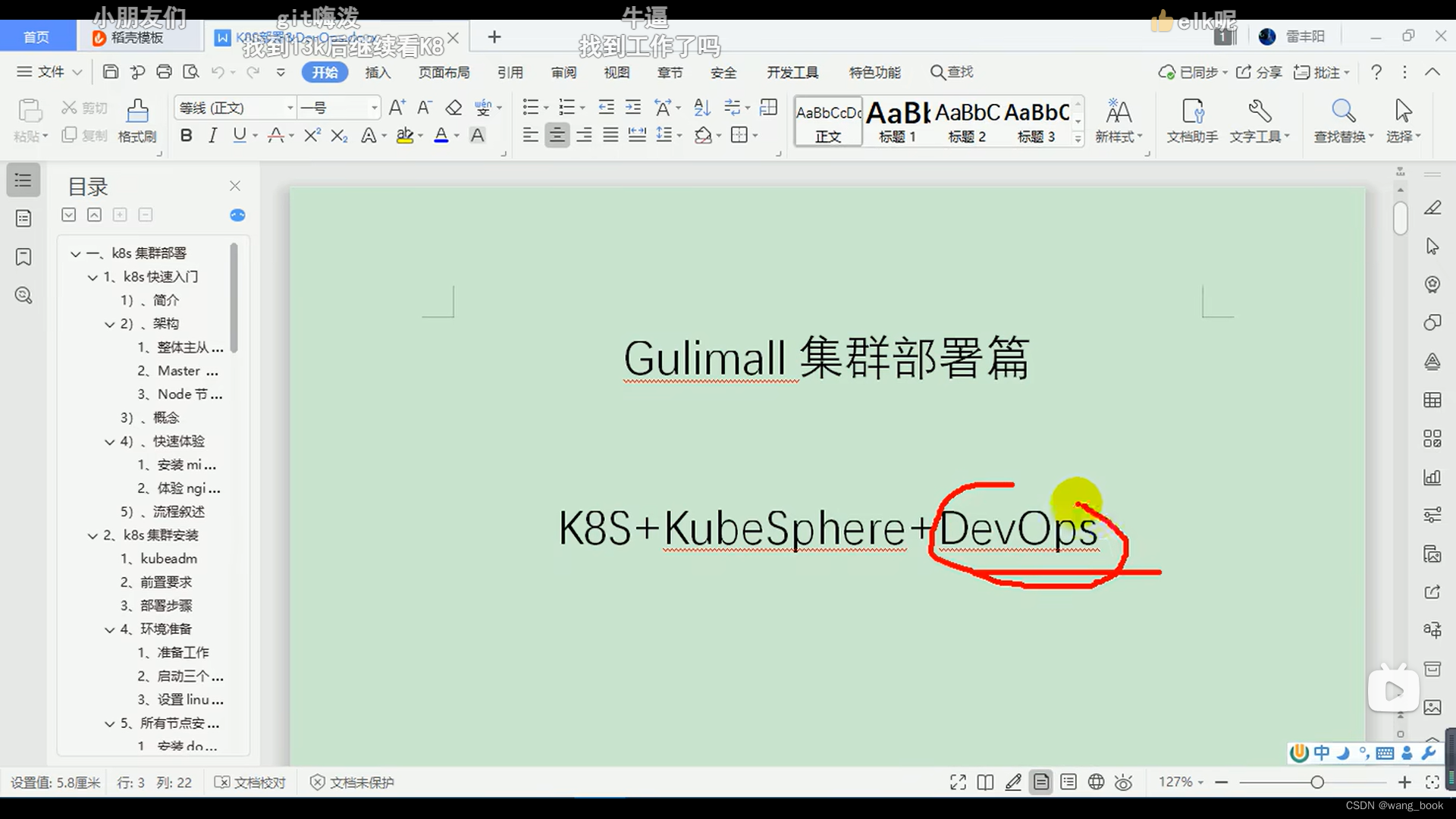The height and width of the screenshot is (819, 1456).
Task: Switch to the 页面布局 ribbon tab
Action: pyautogui.click(x=444, y=72)
